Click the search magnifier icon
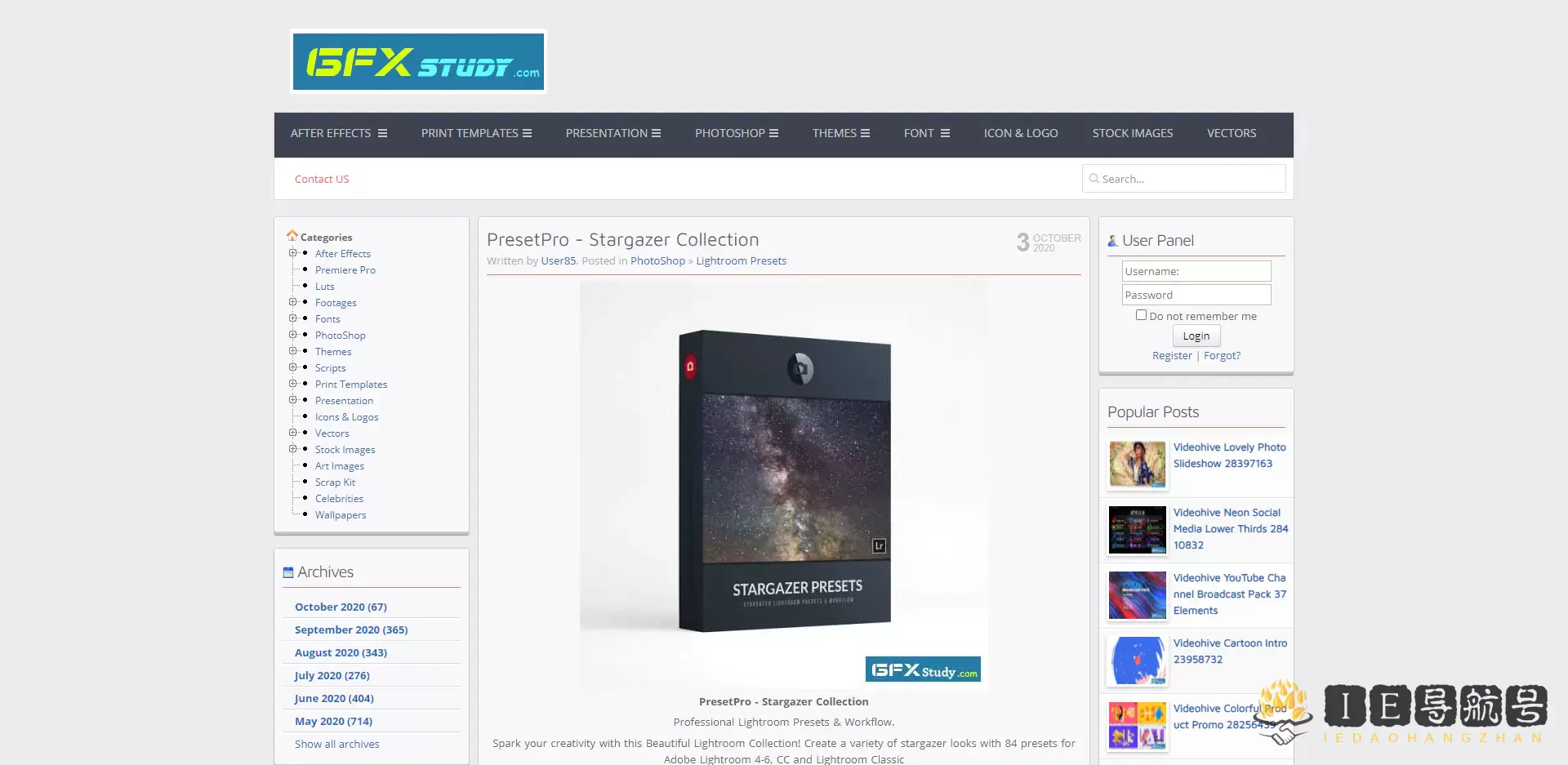1568x765 pixels. [1095, 178]
